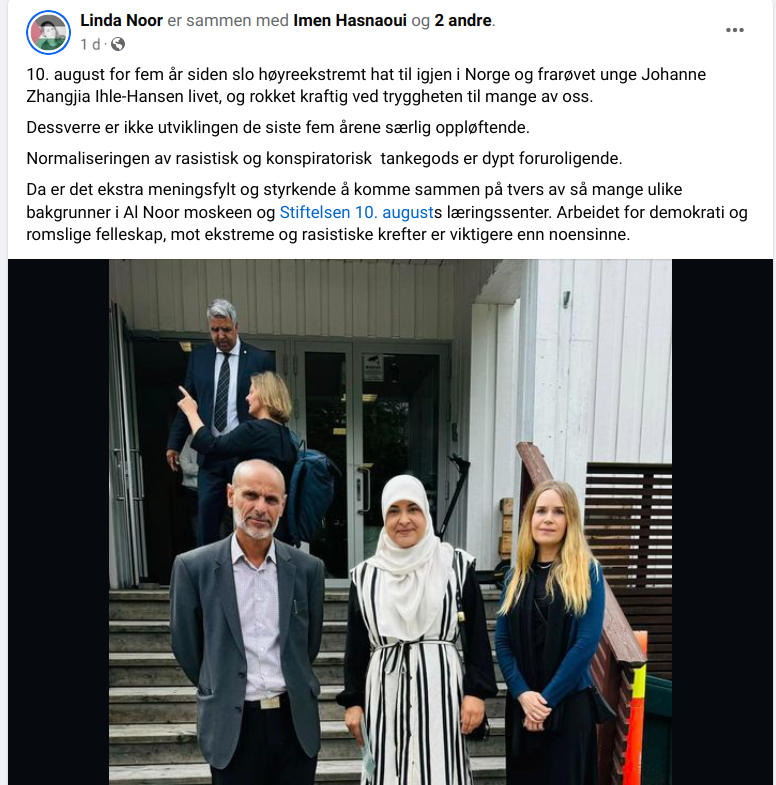Open the post options three-dot menu

[x=734, y=30]
